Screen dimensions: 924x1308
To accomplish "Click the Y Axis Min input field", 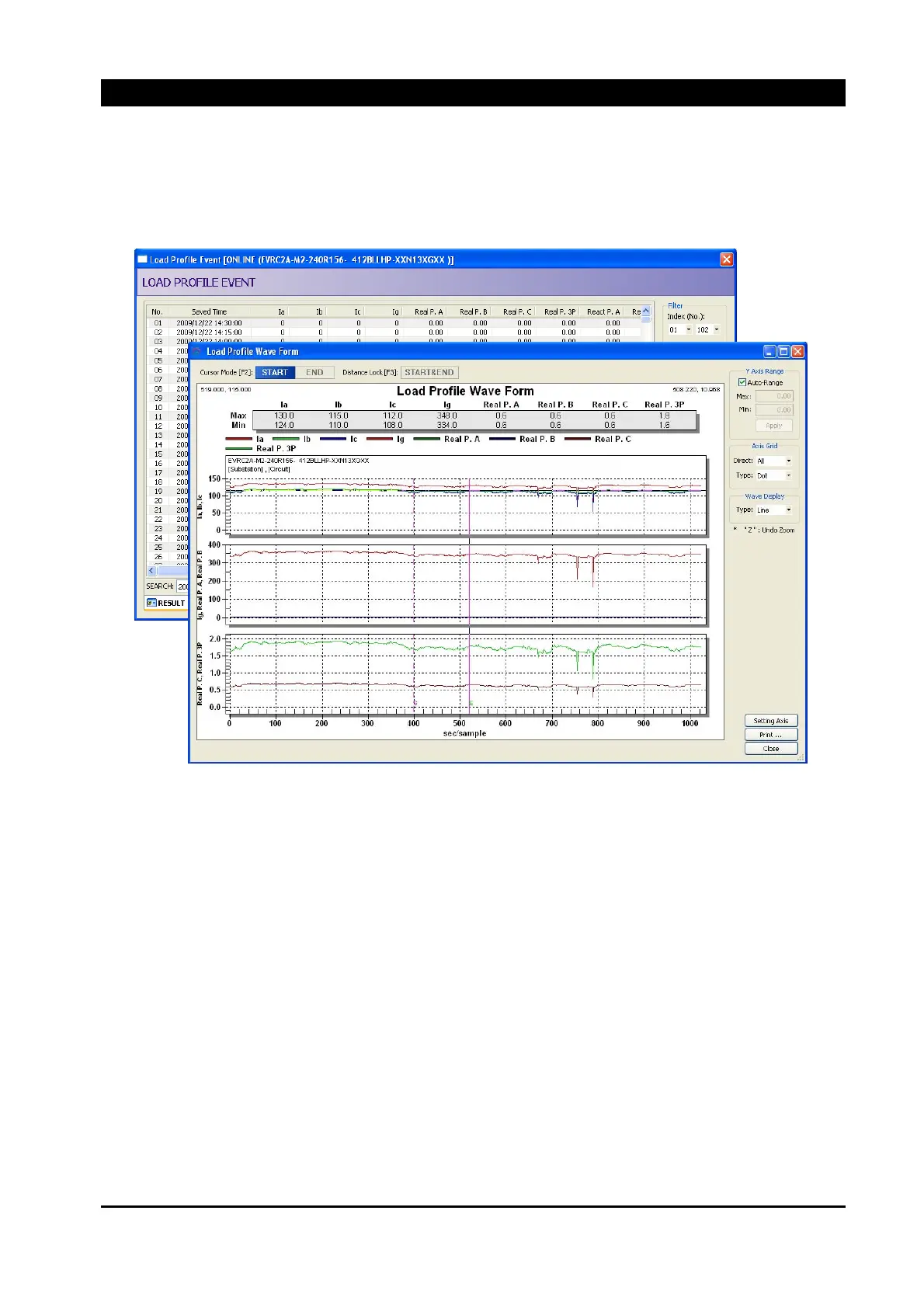I will click(x=774, y=409).
